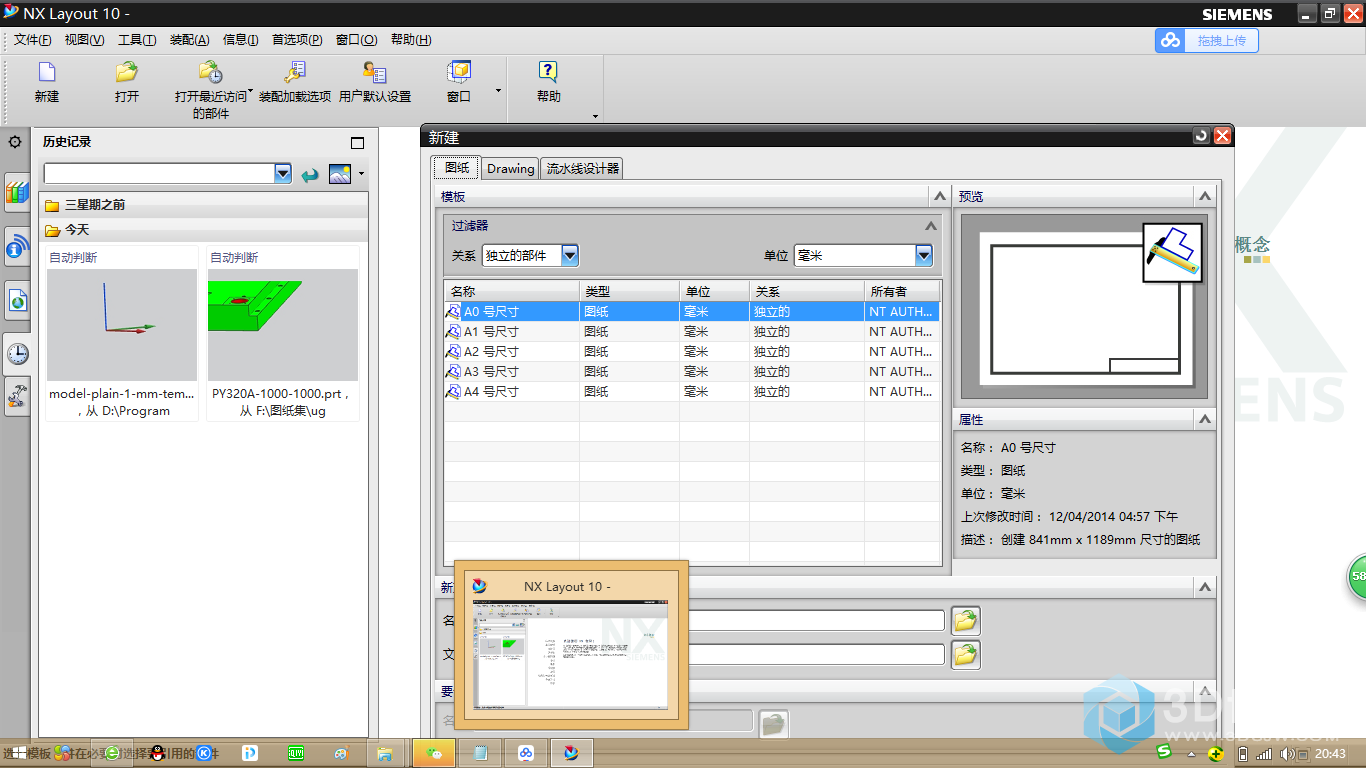Image resolution: width=1366 pixels, height=768 pixels.
Task: Click the reset arrow icon in 新建 dialog title
Action: click(x=1201, y=136)
